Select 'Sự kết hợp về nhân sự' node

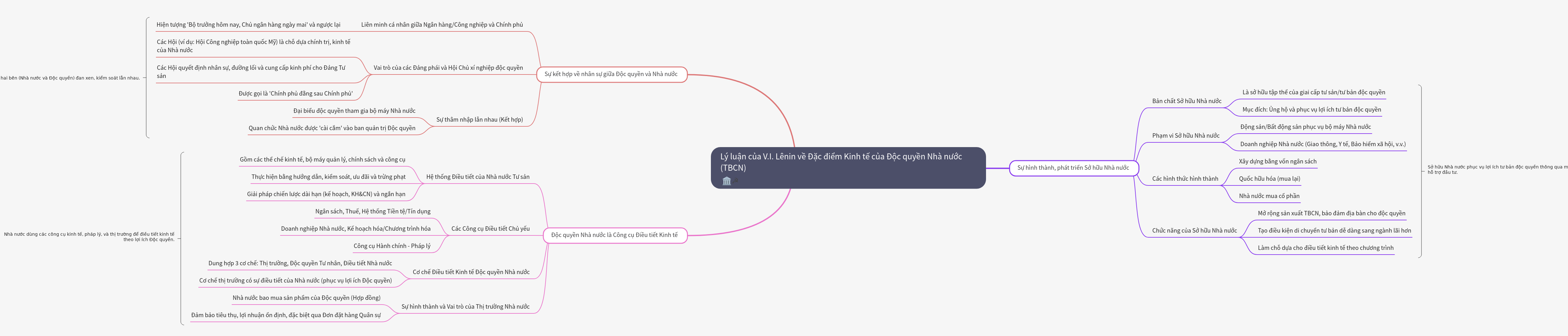tap(611, 74)
